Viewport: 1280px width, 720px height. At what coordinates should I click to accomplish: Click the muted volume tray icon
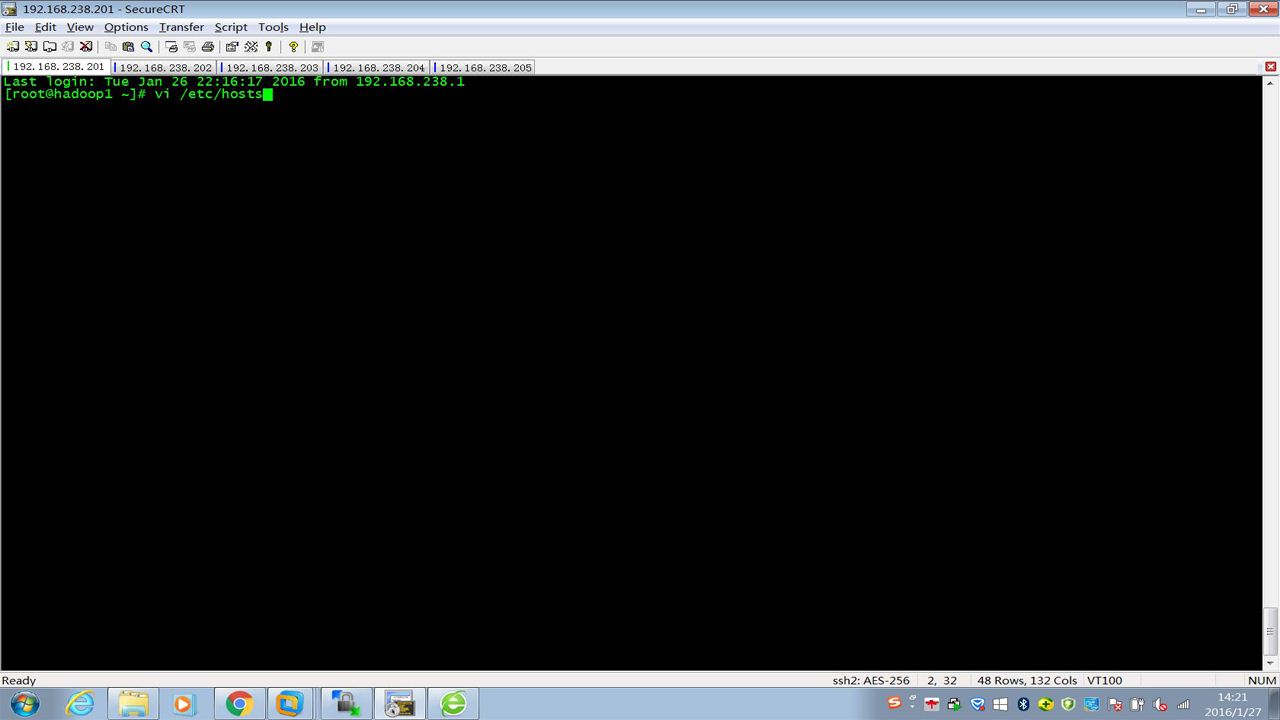[1160, 705]
